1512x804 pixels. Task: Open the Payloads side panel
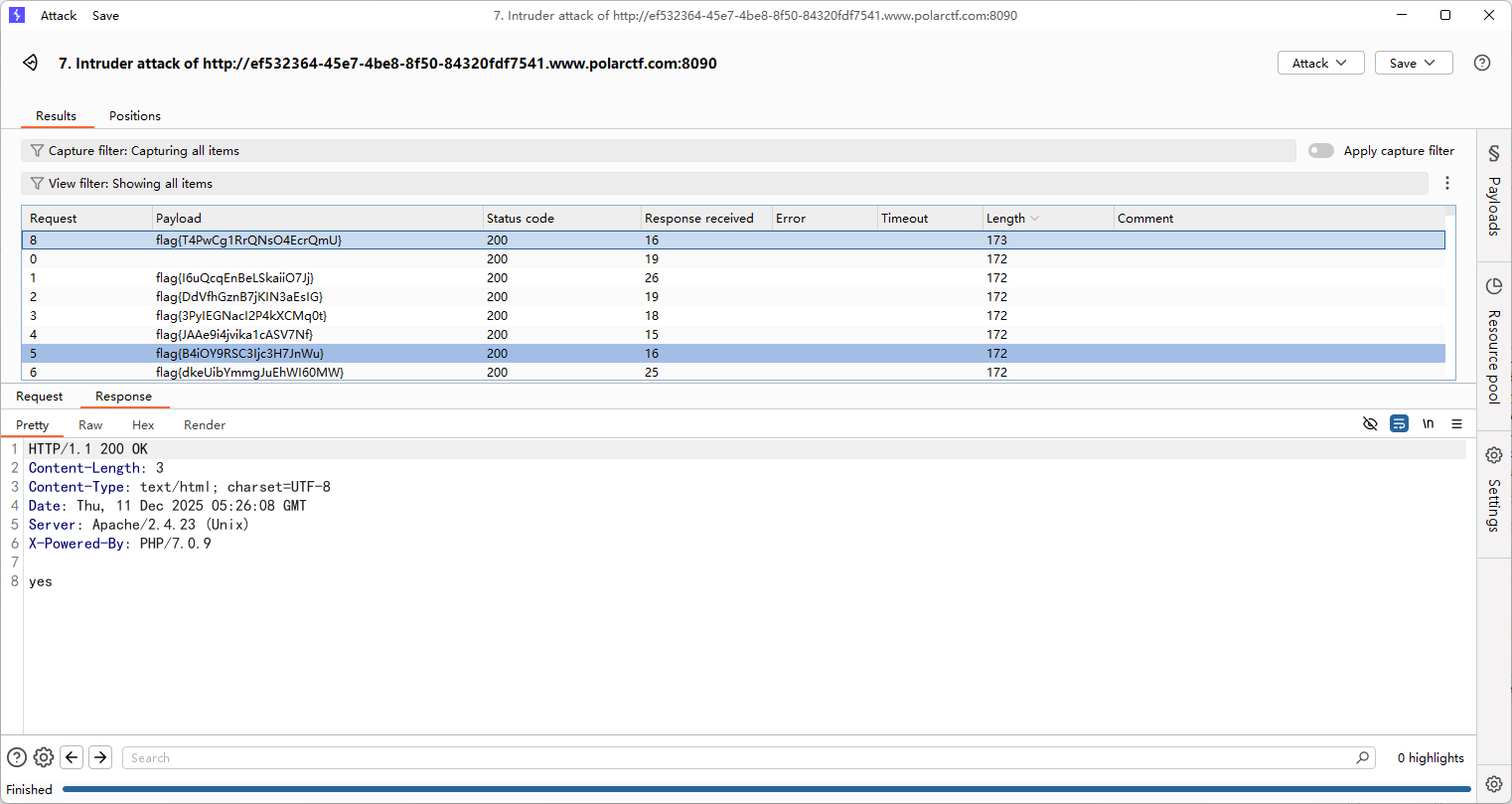point(1493,193)
